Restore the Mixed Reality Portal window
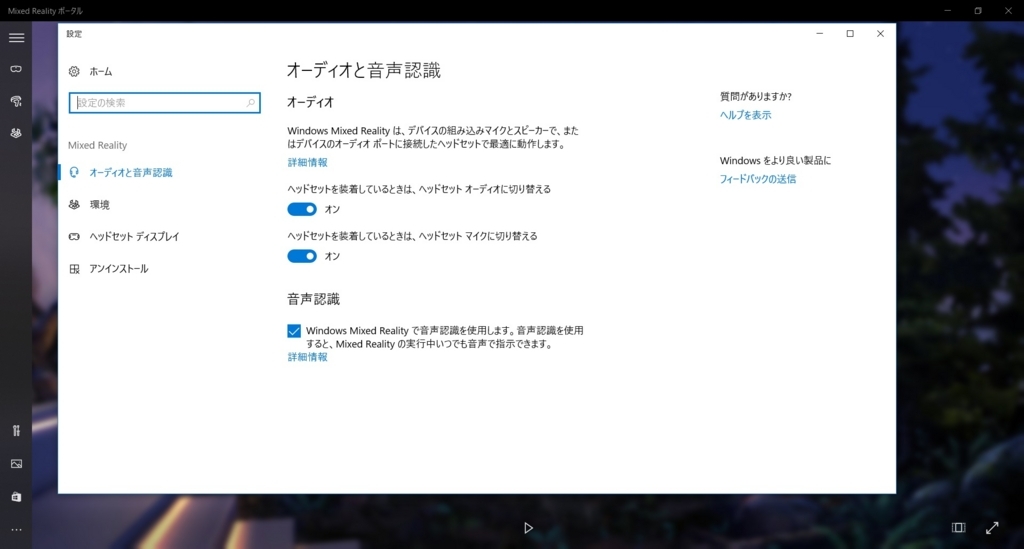 978,10
